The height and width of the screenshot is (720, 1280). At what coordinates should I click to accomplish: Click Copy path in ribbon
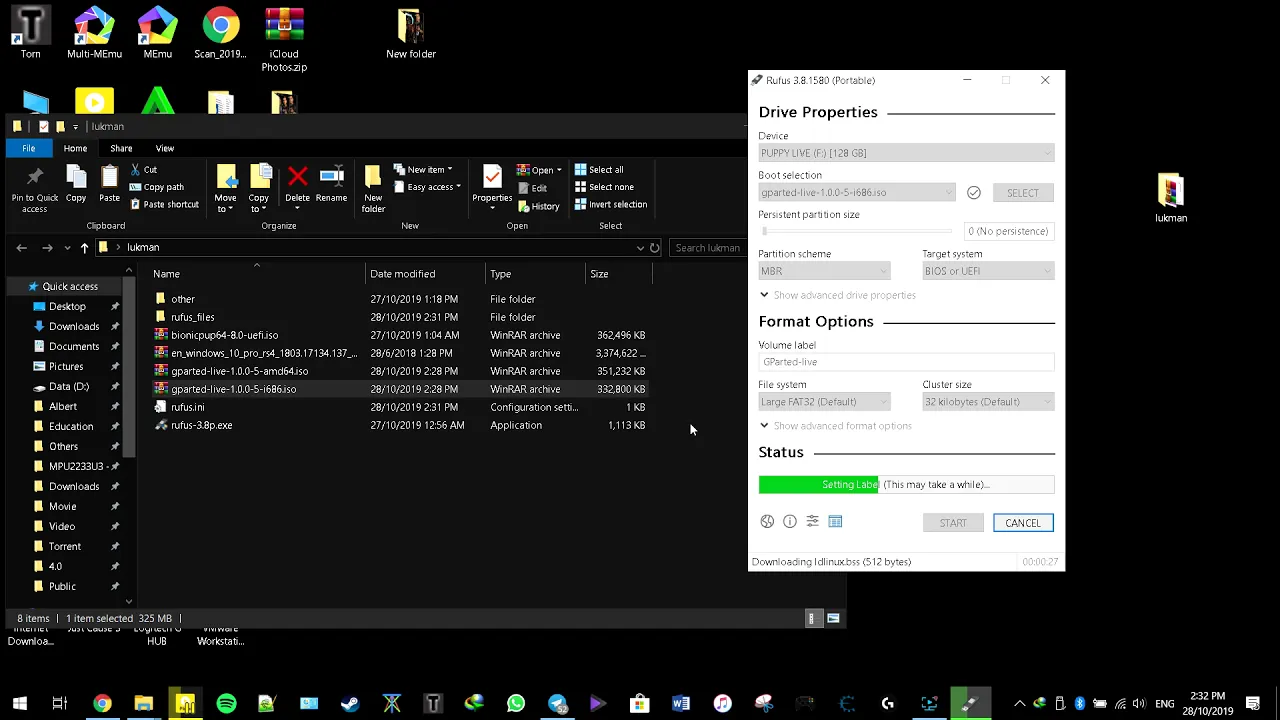coord(156,187)
